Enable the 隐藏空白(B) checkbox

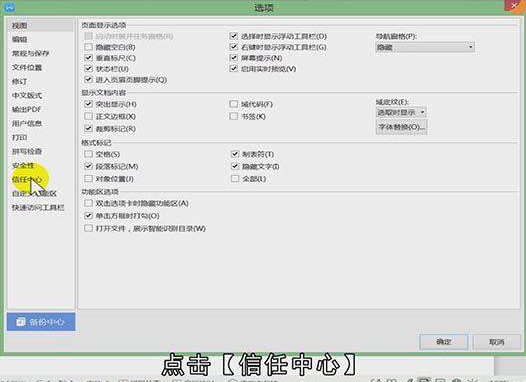pyautogui.click(x=88, y=47)
